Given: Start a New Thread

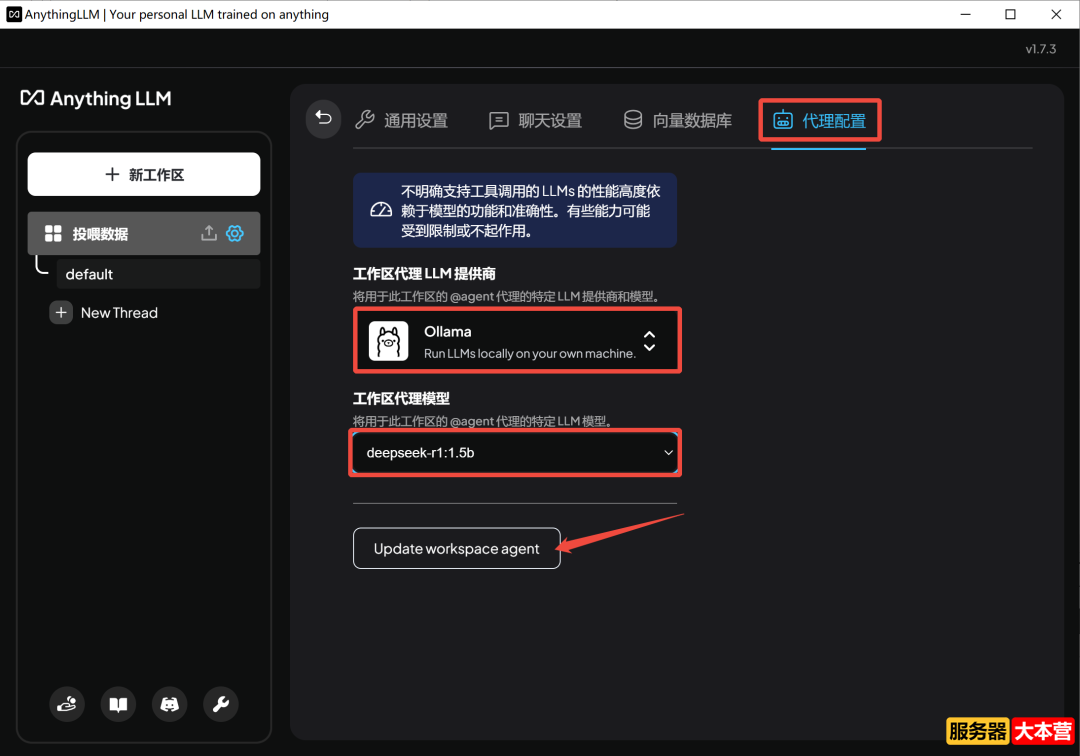Looking at the screenshot, I should 119,313.
